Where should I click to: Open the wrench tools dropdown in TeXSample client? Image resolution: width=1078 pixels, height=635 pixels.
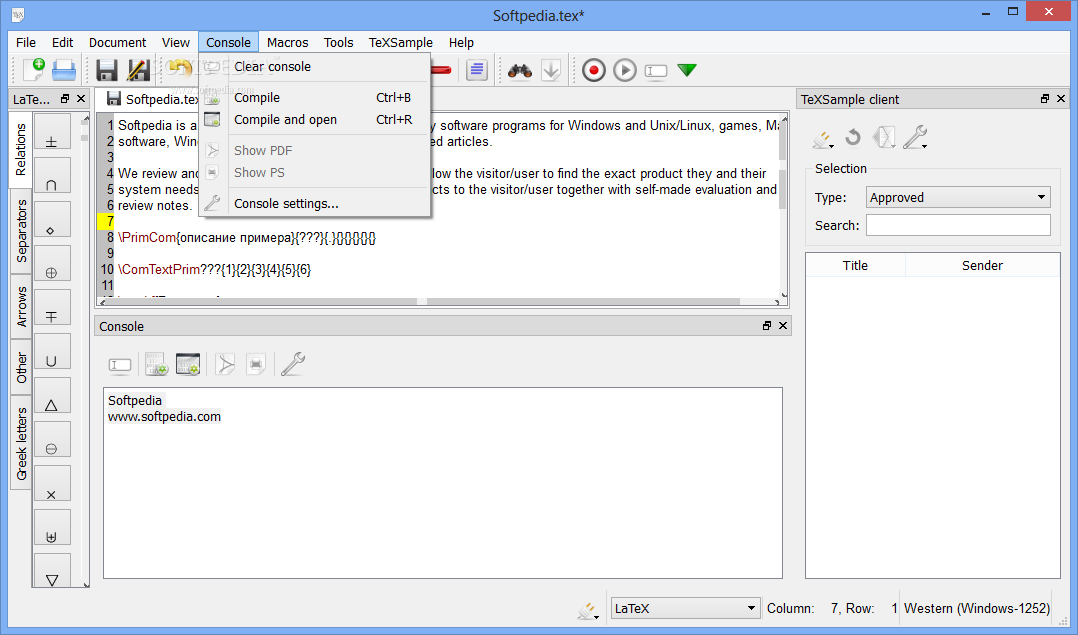[915, 137]
